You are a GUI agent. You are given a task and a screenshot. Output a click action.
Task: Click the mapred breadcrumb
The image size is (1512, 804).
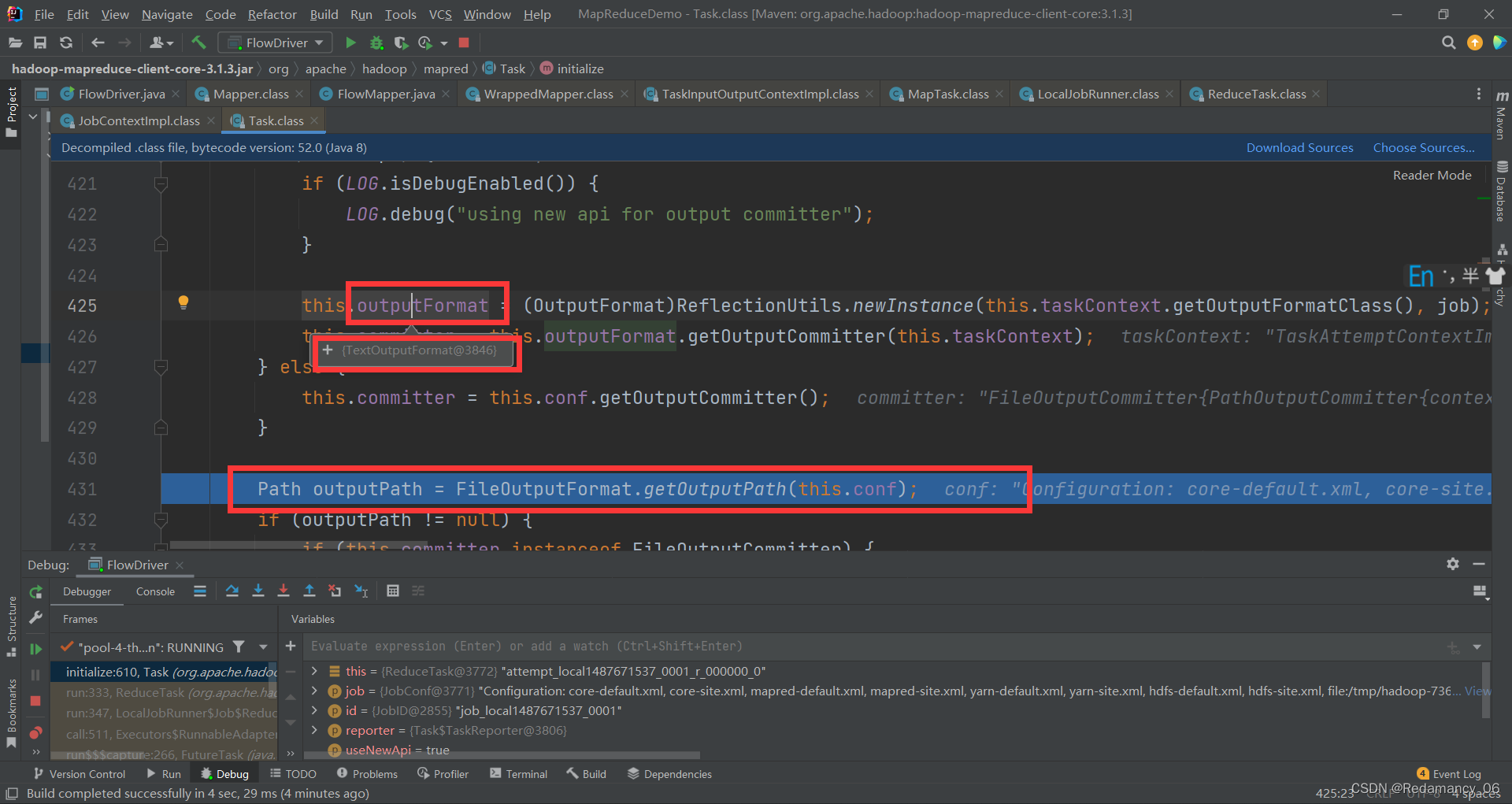(446, 69)
